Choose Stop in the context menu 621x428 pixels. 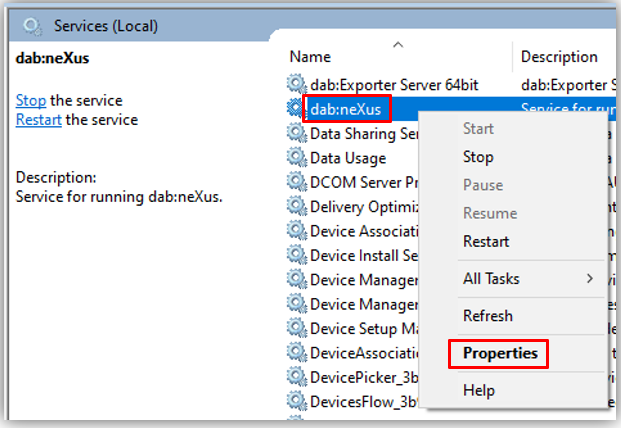[478, 157]
